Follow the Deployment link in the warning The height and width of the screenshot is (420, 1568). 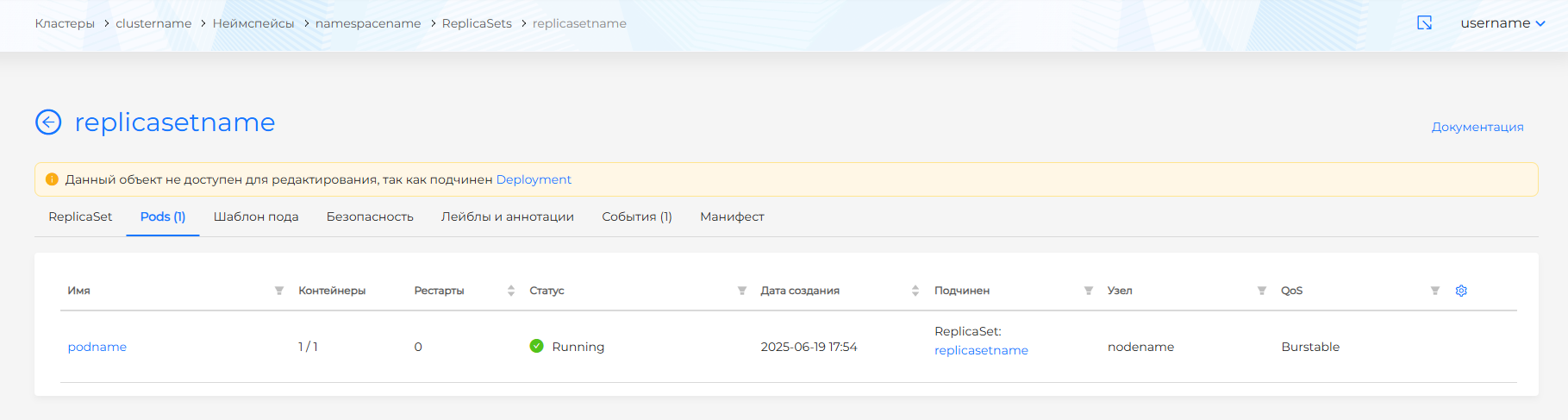(534, 179)
